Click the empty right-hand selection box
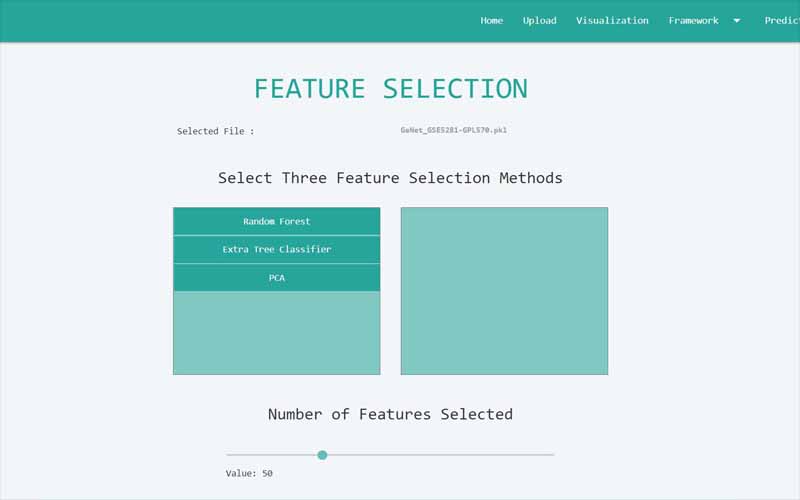 click(504, 291)
